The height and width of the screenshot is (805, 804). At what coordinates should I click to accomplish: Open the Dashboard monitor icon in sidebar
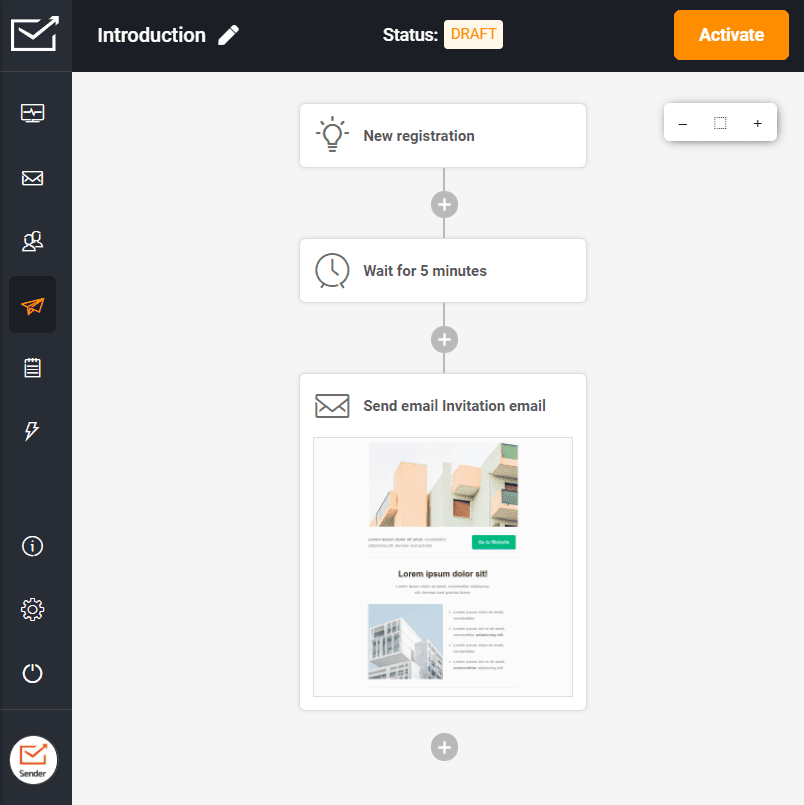point(33,113)
